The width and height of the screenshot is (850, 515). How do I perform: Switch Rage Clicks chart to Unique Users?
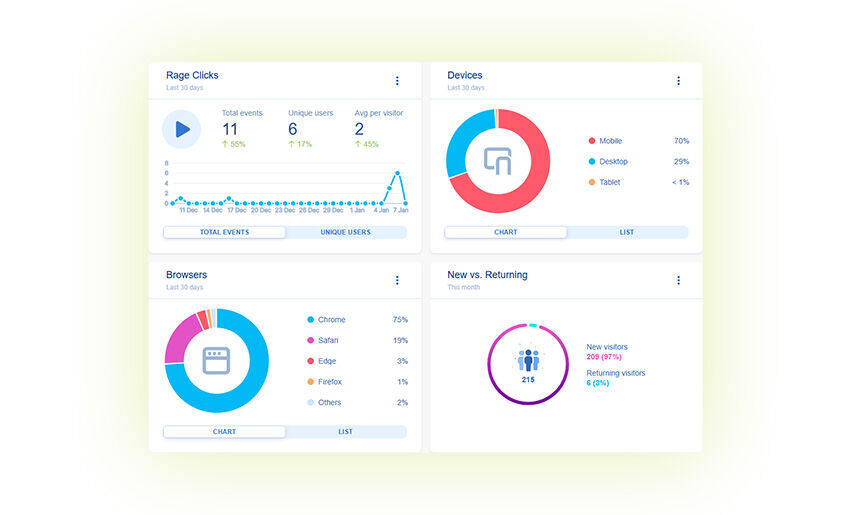346,232
